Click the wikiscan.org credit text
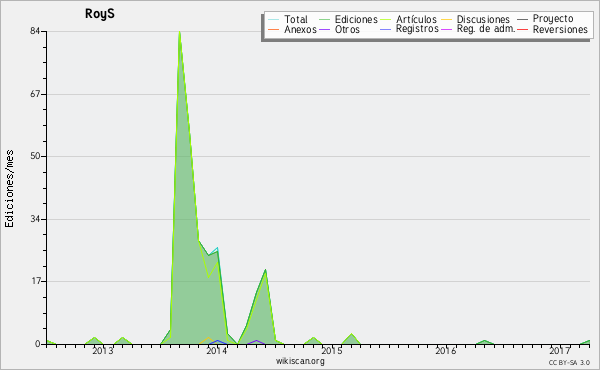600x370 pixels. 300,361
